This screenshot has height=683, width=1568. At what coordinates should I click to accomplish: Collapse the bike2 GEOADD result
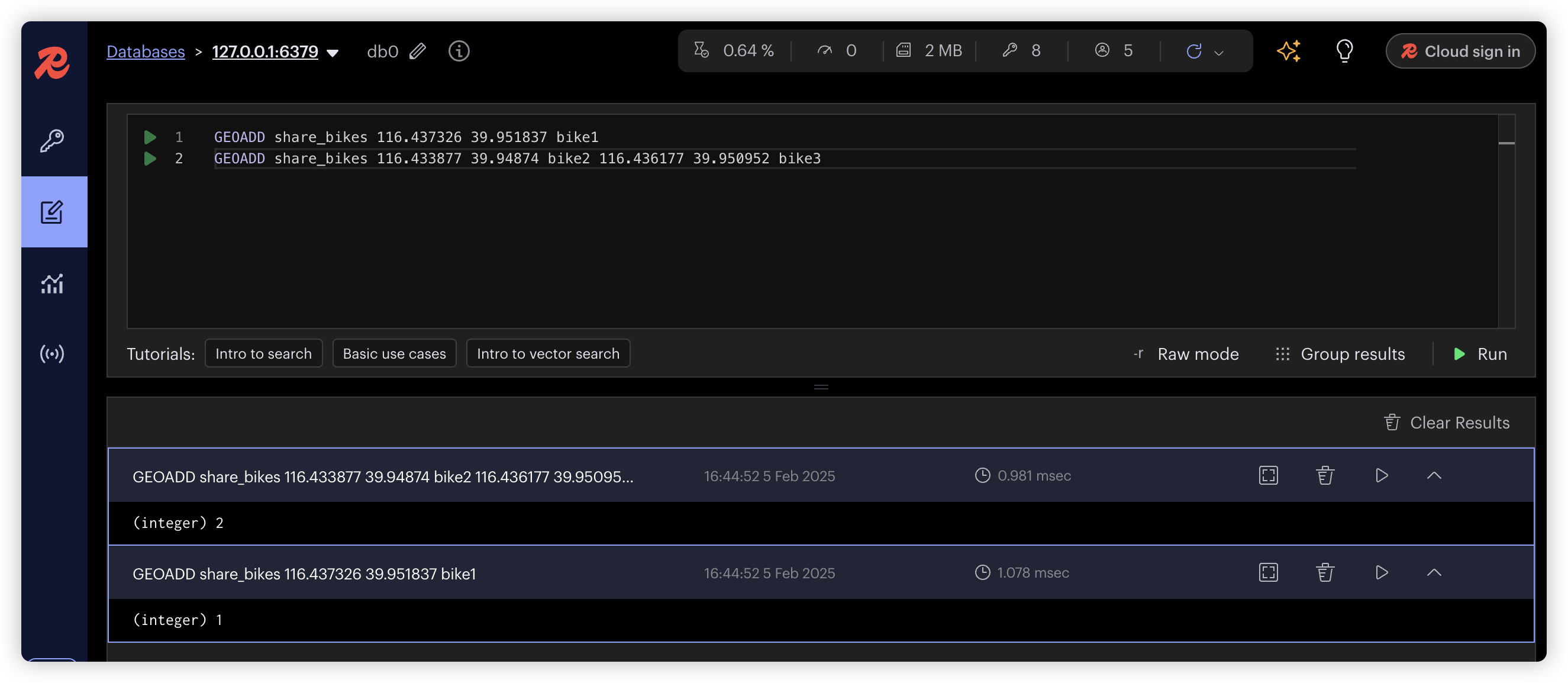click(1434, 475)
